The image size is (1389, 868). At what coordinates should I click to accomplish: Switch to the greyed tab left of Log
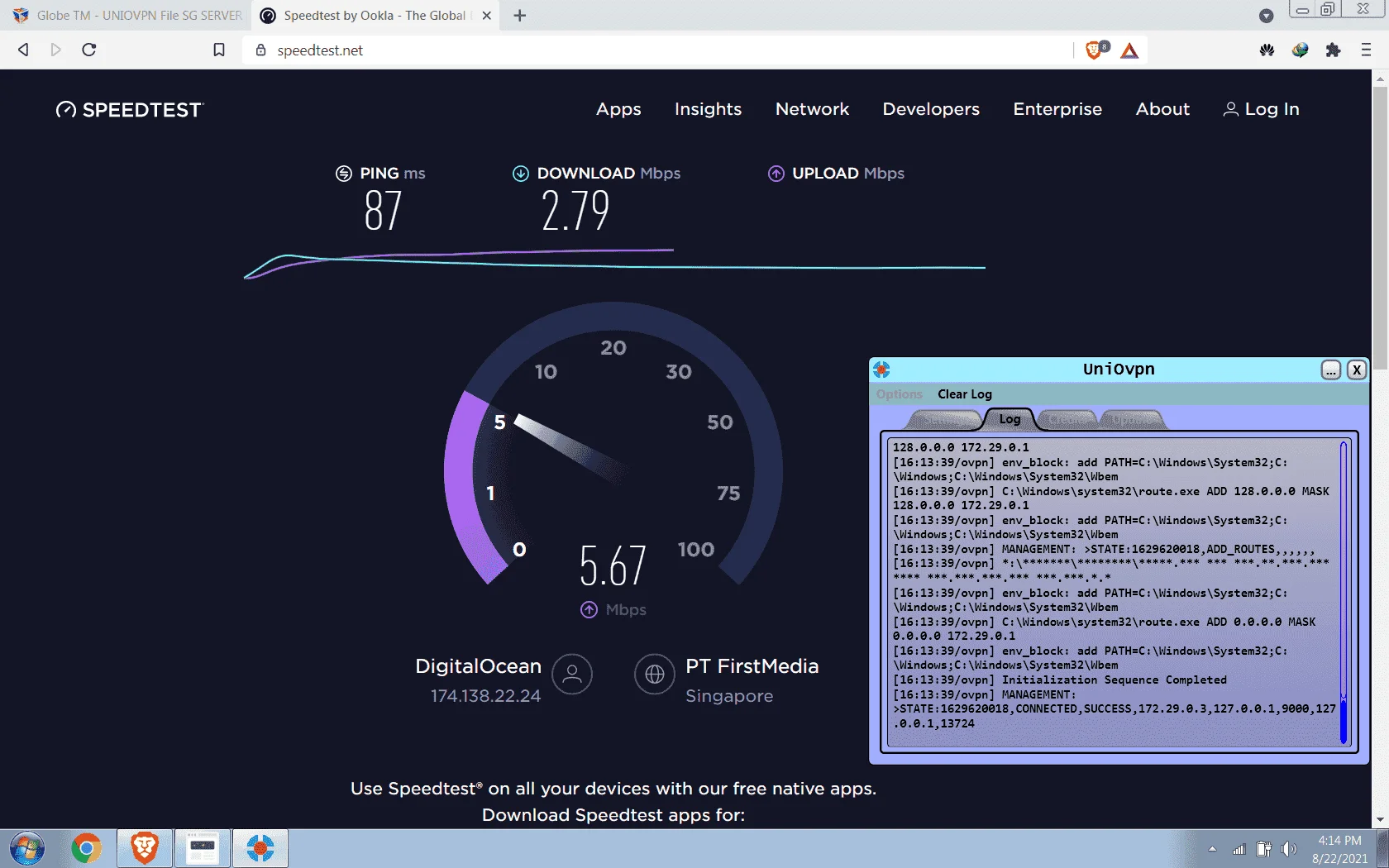943,420
